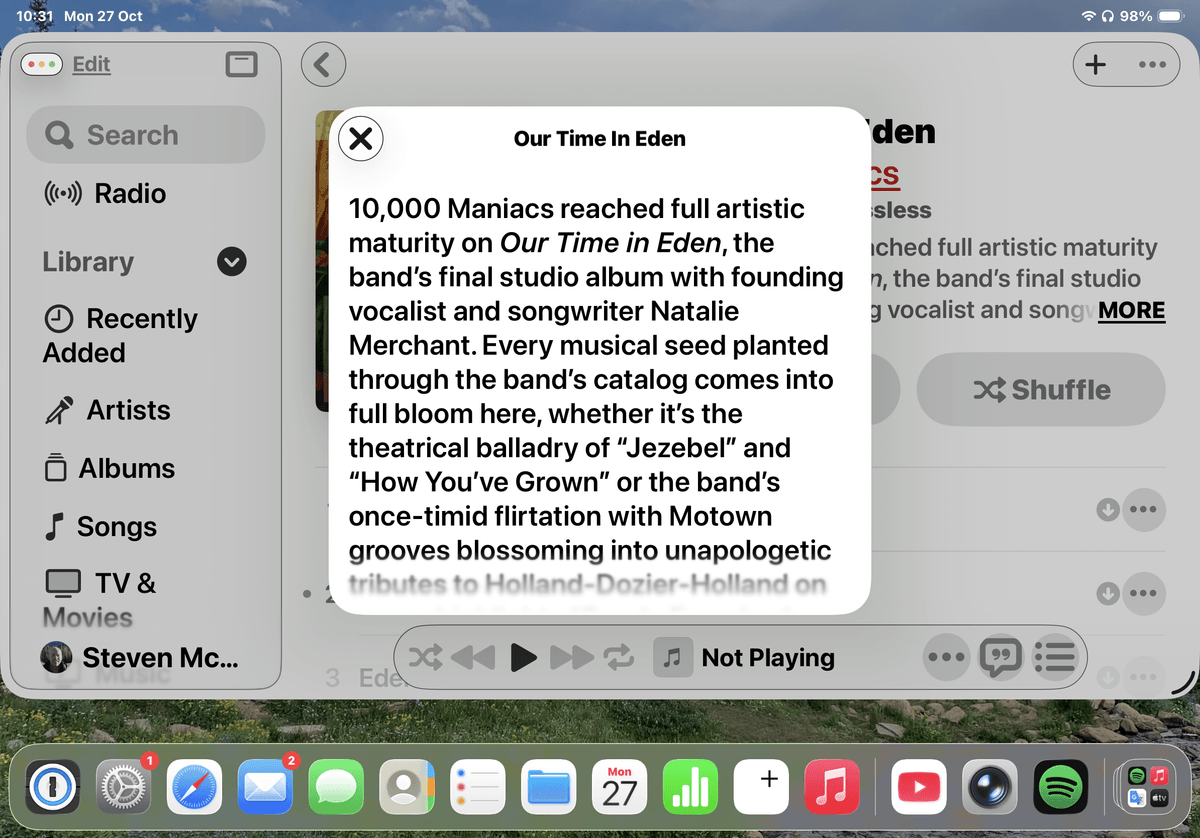The image size is (1200, 838).
Task: Close the Our Time In Eden description popup
Action: (x=361, y=138)
